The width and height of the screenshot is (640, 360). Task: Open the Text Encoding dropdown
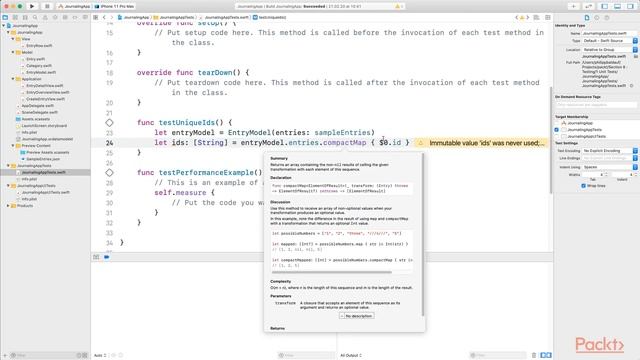610,151
